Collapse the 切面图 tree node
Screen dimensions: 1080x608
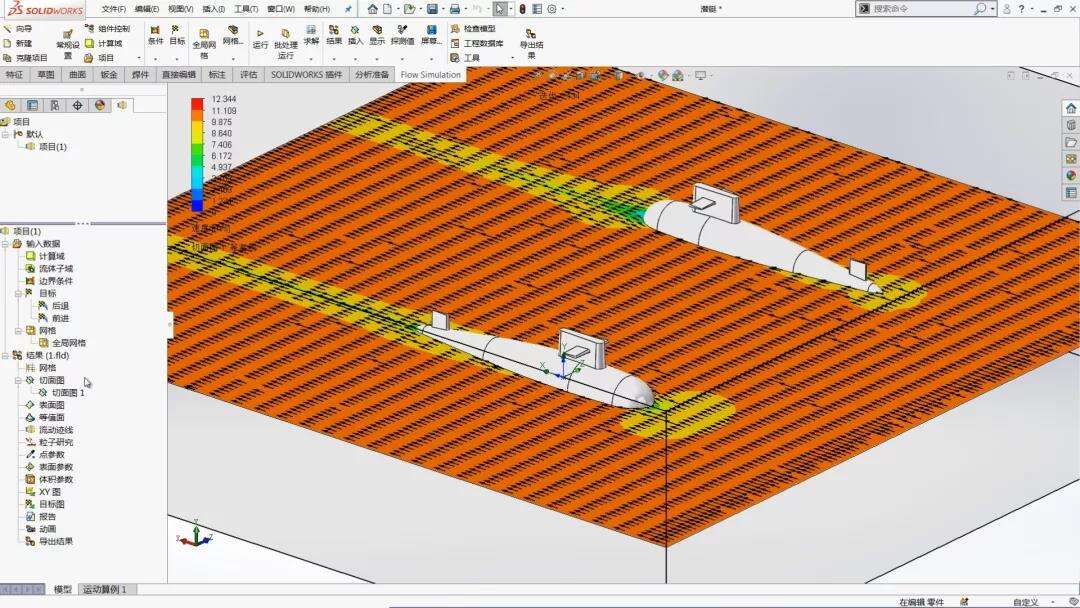tap(18, 381)
